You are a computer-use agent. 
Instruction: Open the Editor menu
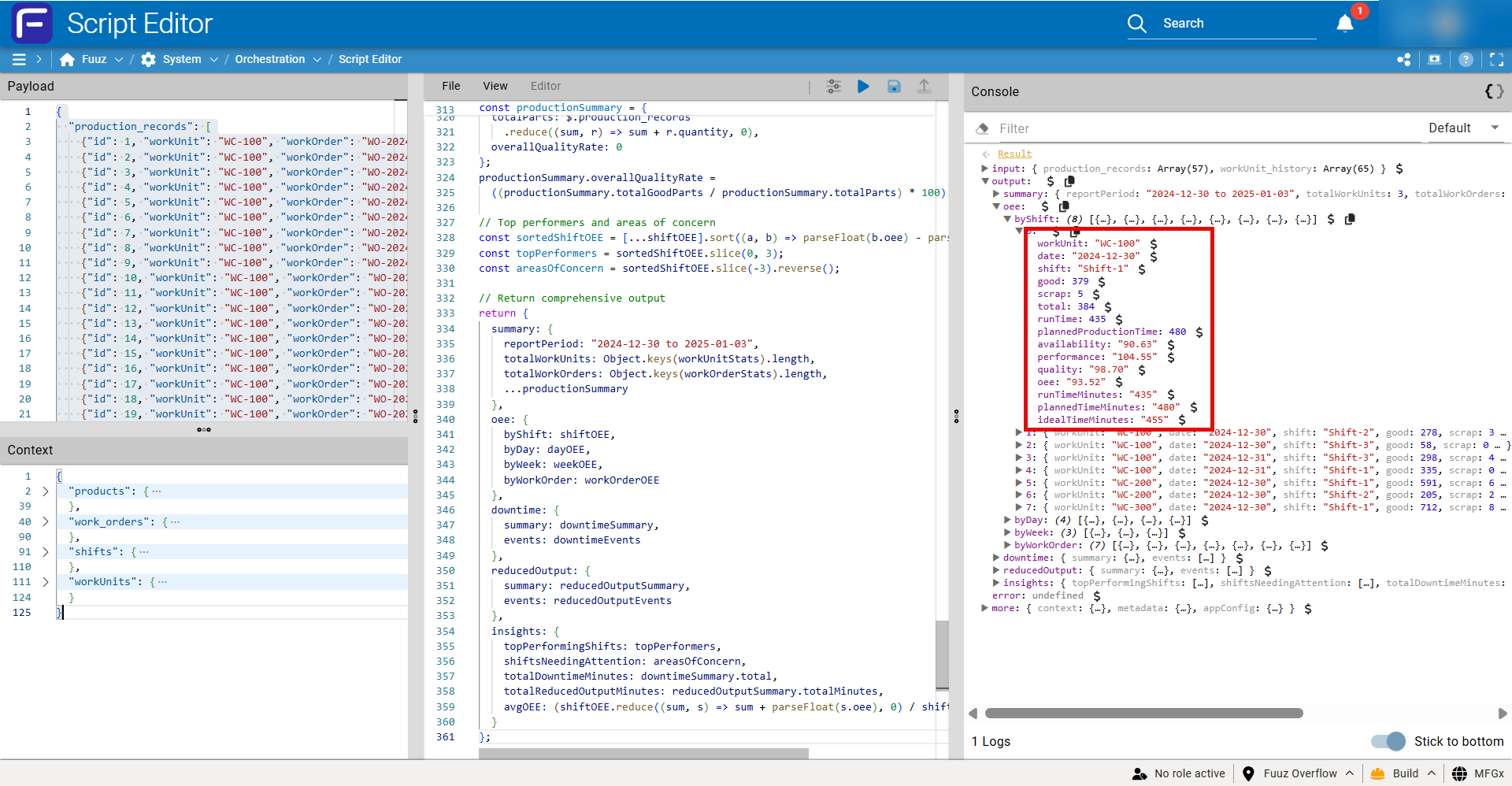tap(546, 86)
